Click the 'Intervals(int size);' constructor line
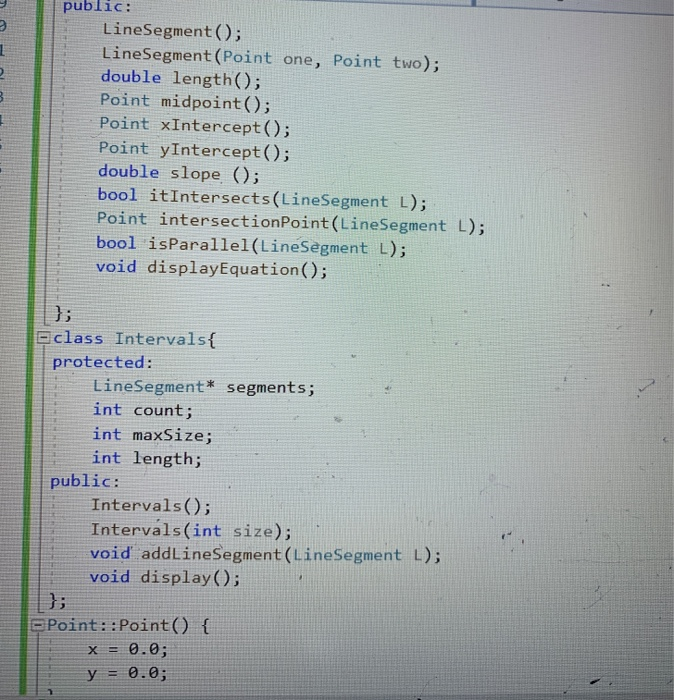The height and width of the screenshot is (700, 674). click(x=191, y=530)
